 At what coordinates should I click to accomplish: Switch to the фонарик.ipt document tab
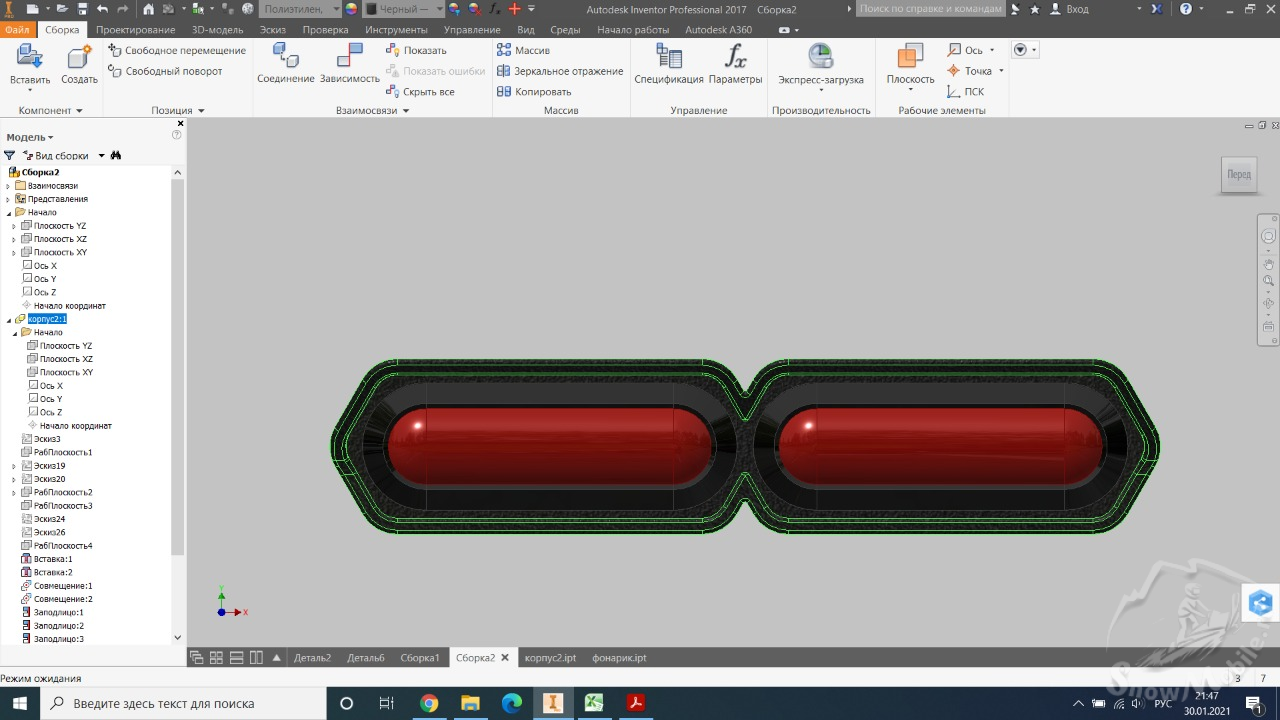[x=619, y=658]
